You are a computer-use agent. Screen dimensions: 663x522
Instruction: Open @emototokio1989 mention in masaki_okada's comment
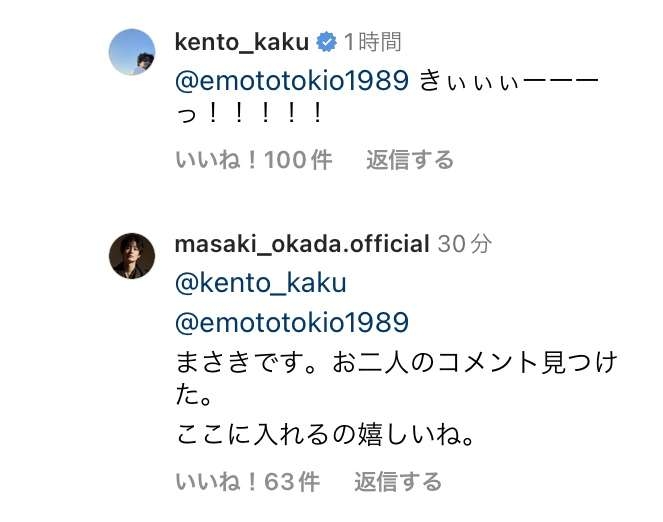292,322
